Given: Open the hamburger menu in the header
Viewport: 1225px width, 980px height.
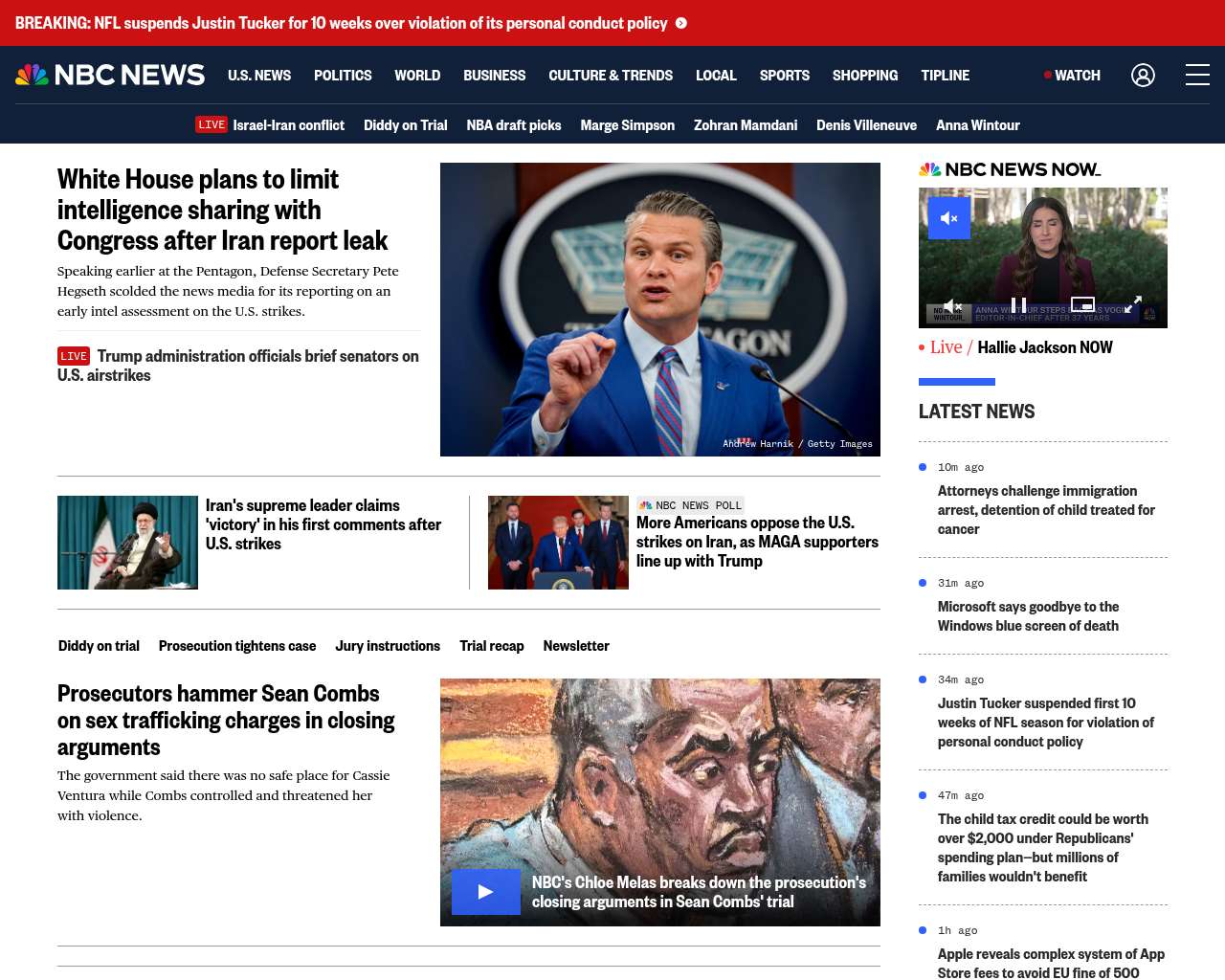Looking at the screenshot, I should [1197, 75].
